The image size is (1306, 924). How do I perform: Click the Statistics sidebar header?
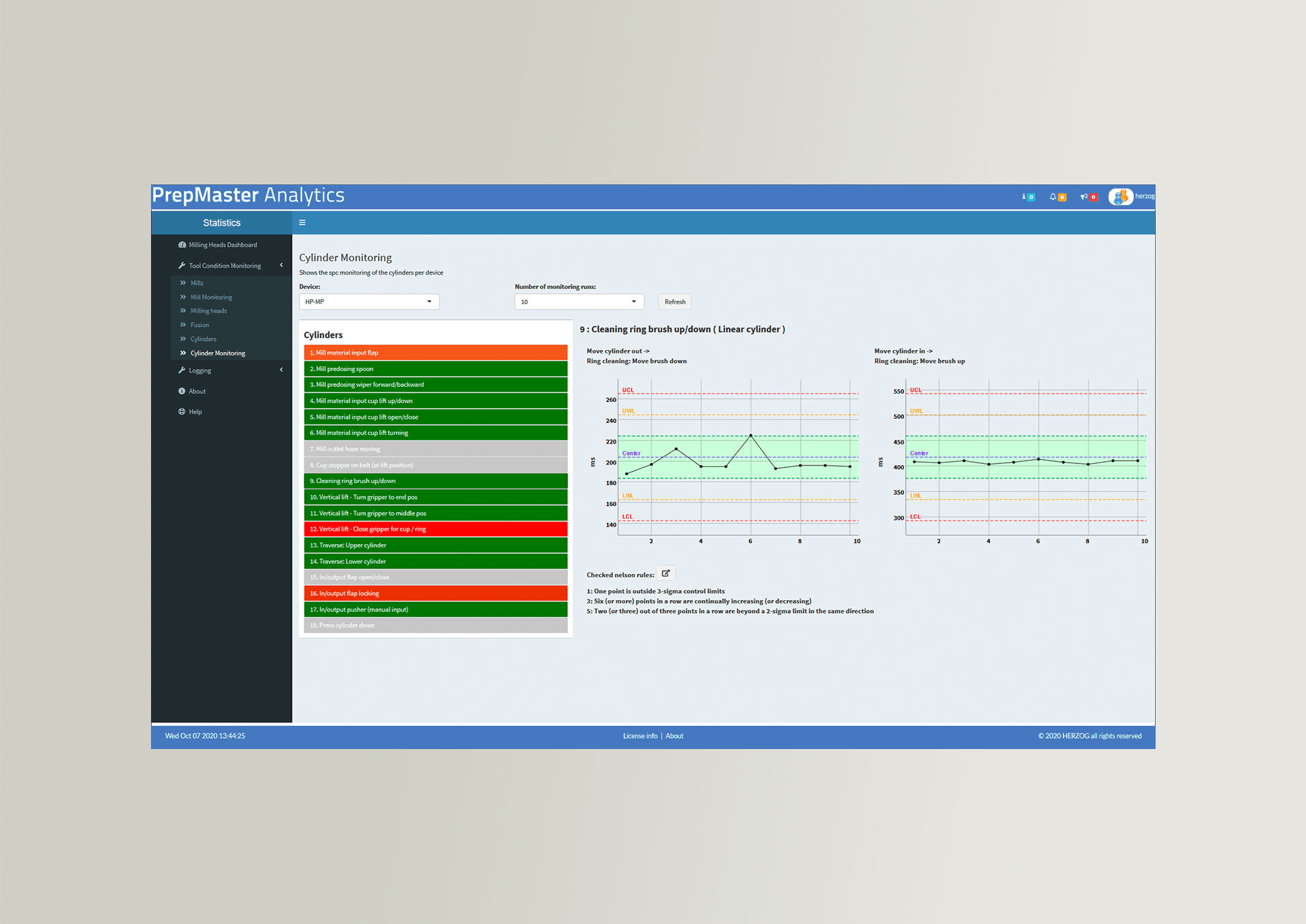221,223
